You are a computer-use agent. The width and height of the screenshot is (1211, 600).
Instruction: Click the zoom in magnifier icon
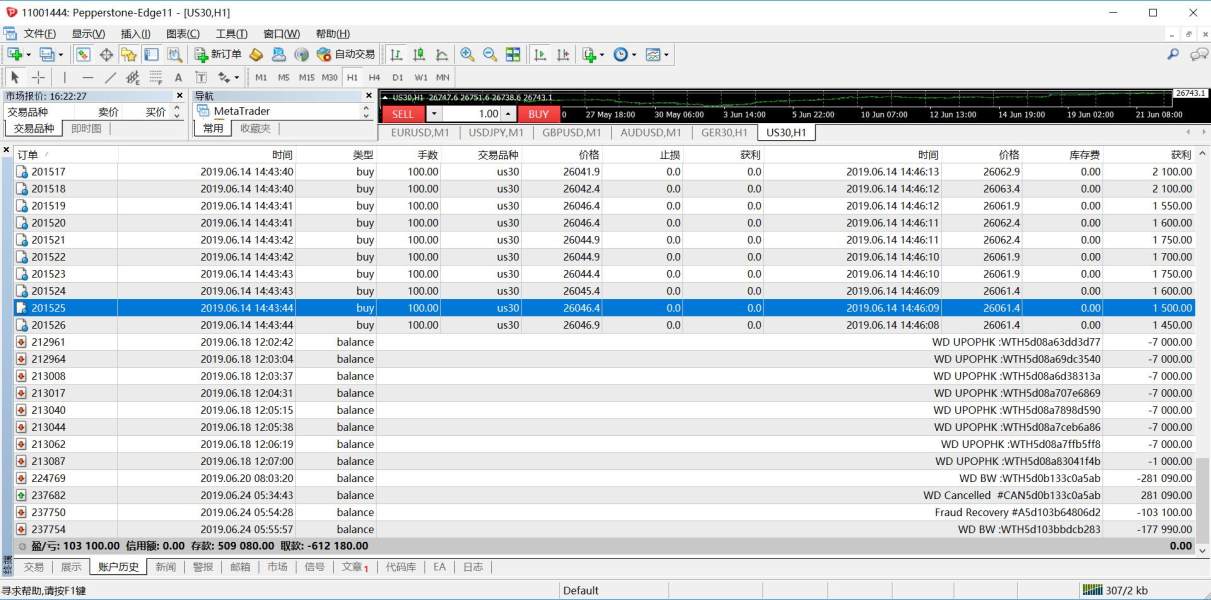pyautogui.click(x=467, y=54)
